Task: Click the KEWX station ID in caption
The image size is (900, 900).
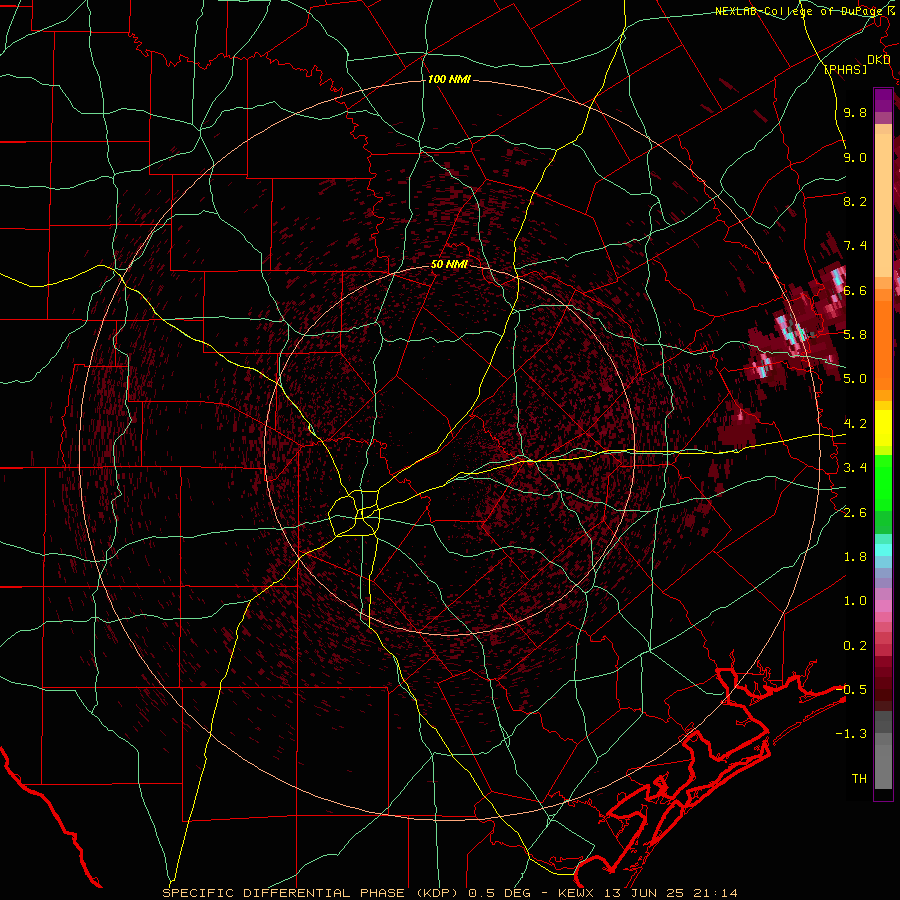Action: [x=577, y=893]
